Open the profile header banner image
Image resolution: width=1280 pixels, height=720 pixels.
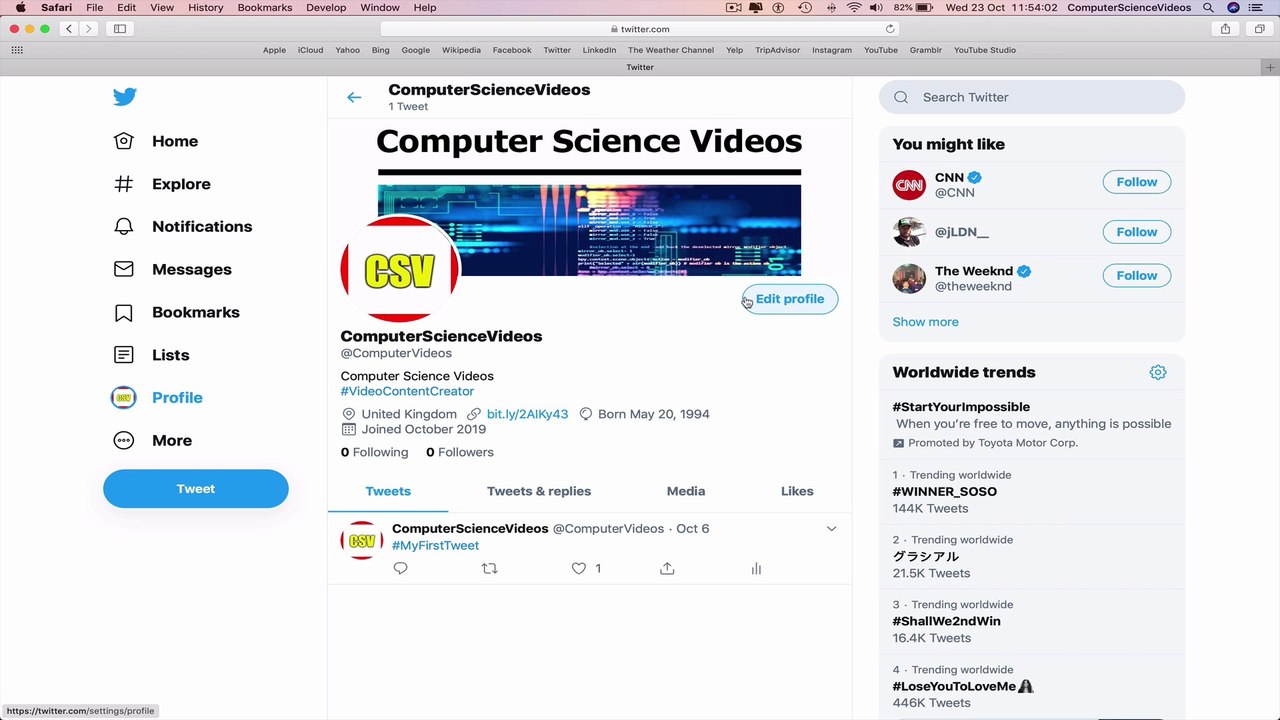(x=589, y=199)
